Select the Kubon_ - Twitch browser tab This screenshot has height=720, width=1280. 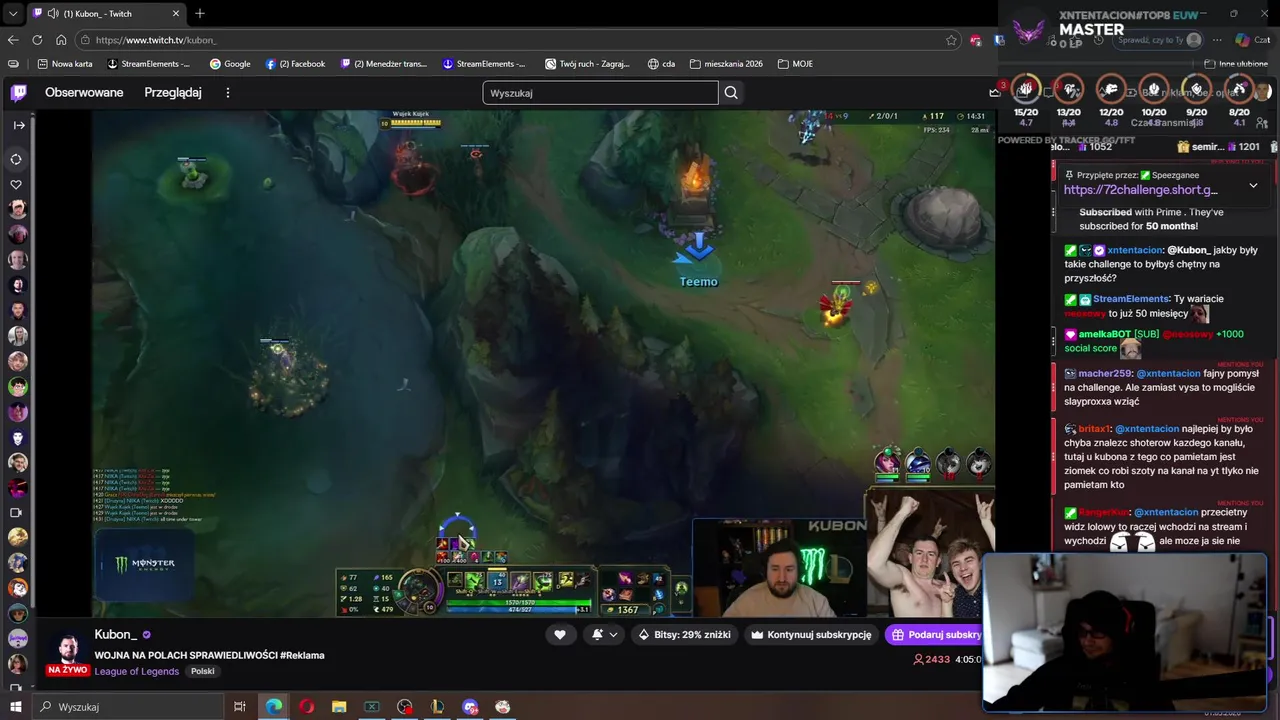click(x=107, y=13)
